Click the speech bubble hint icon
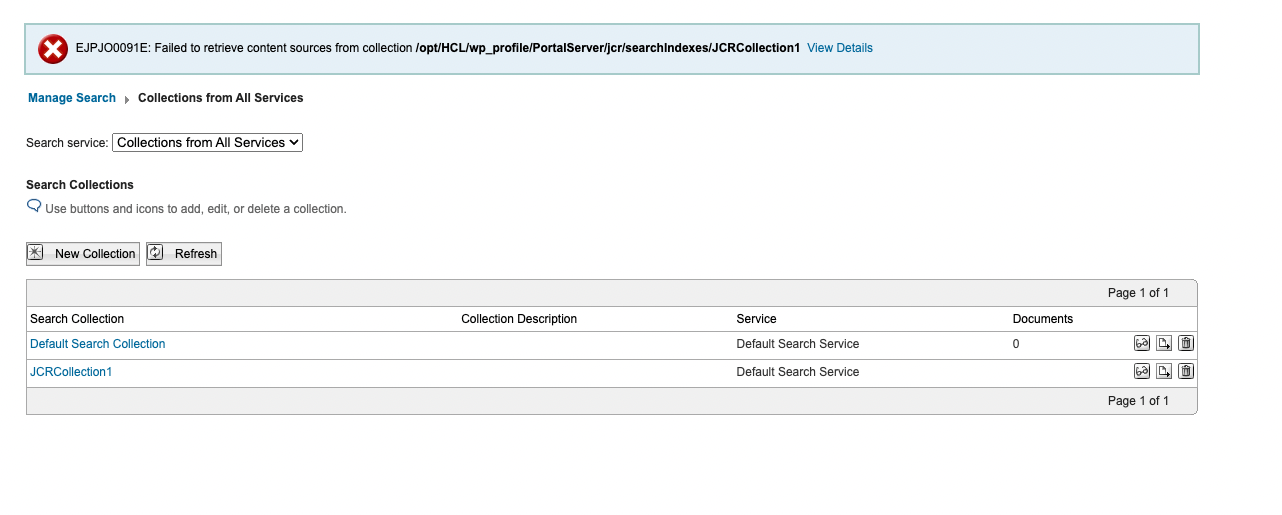Screen dimensions: 1282x515 [x=34, y=207]
